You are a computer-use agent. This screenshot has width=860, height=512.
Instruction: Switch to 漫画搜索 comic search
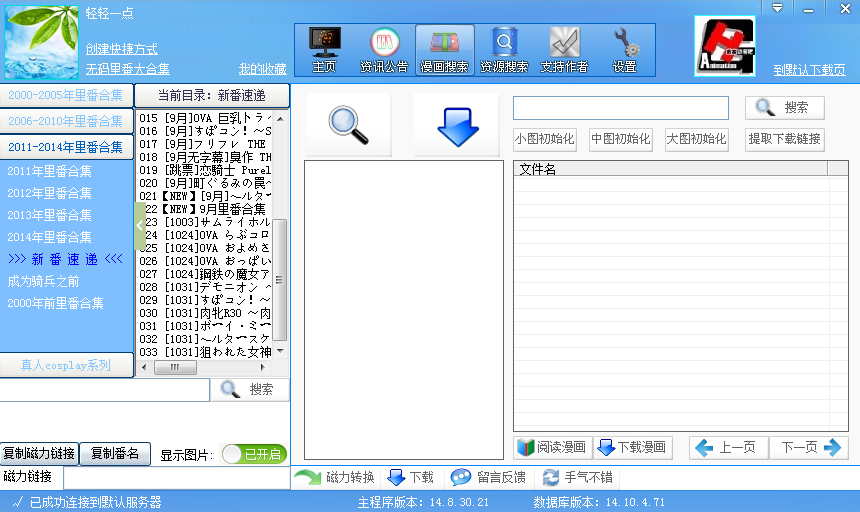(445, 50)
